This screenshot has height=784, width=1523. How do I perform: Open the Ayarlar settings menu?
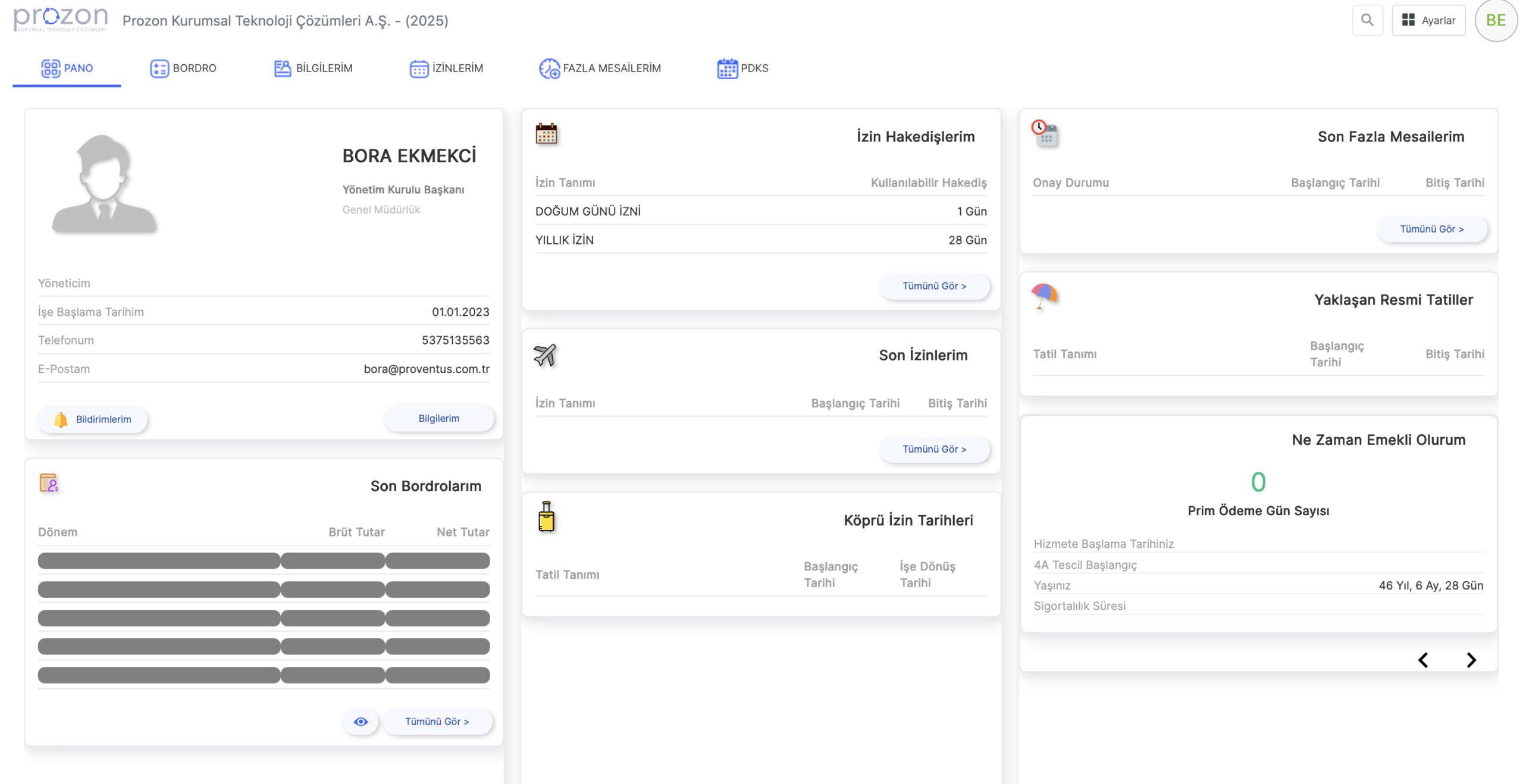(1428, 20)
